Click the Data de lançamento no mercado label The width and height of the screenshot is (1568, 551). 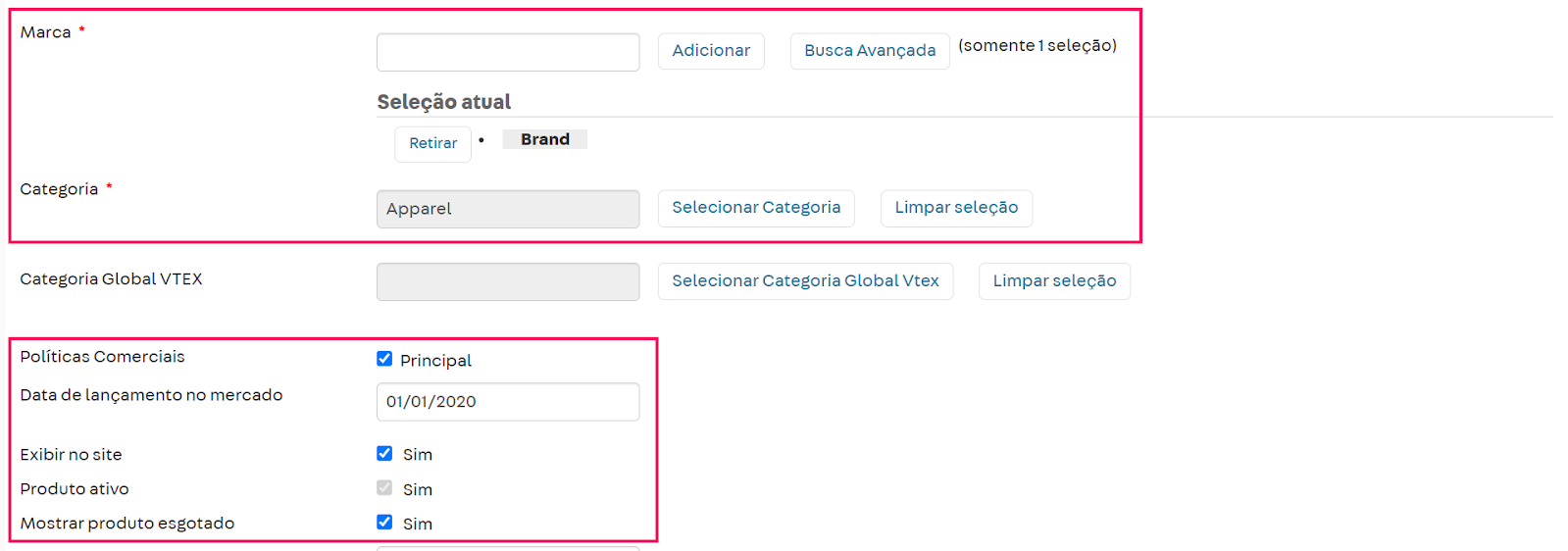(151, 395)
